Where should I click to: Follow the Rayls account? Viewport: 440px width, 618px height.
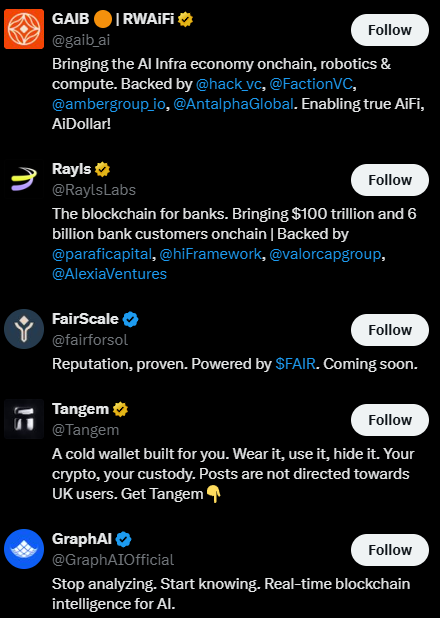[390, 180]
